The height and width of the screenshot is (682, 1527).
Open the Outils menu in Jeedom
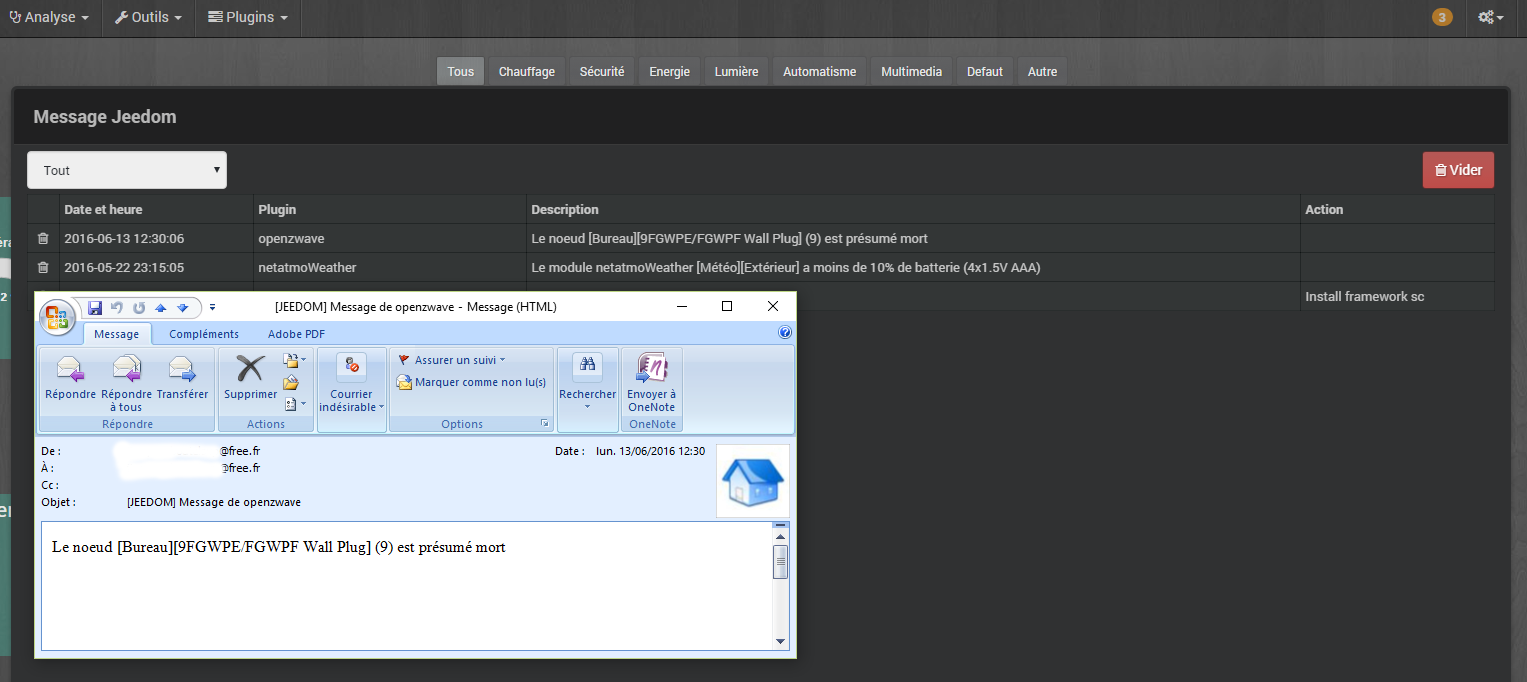pyautogui.click(x=148, y=17)
